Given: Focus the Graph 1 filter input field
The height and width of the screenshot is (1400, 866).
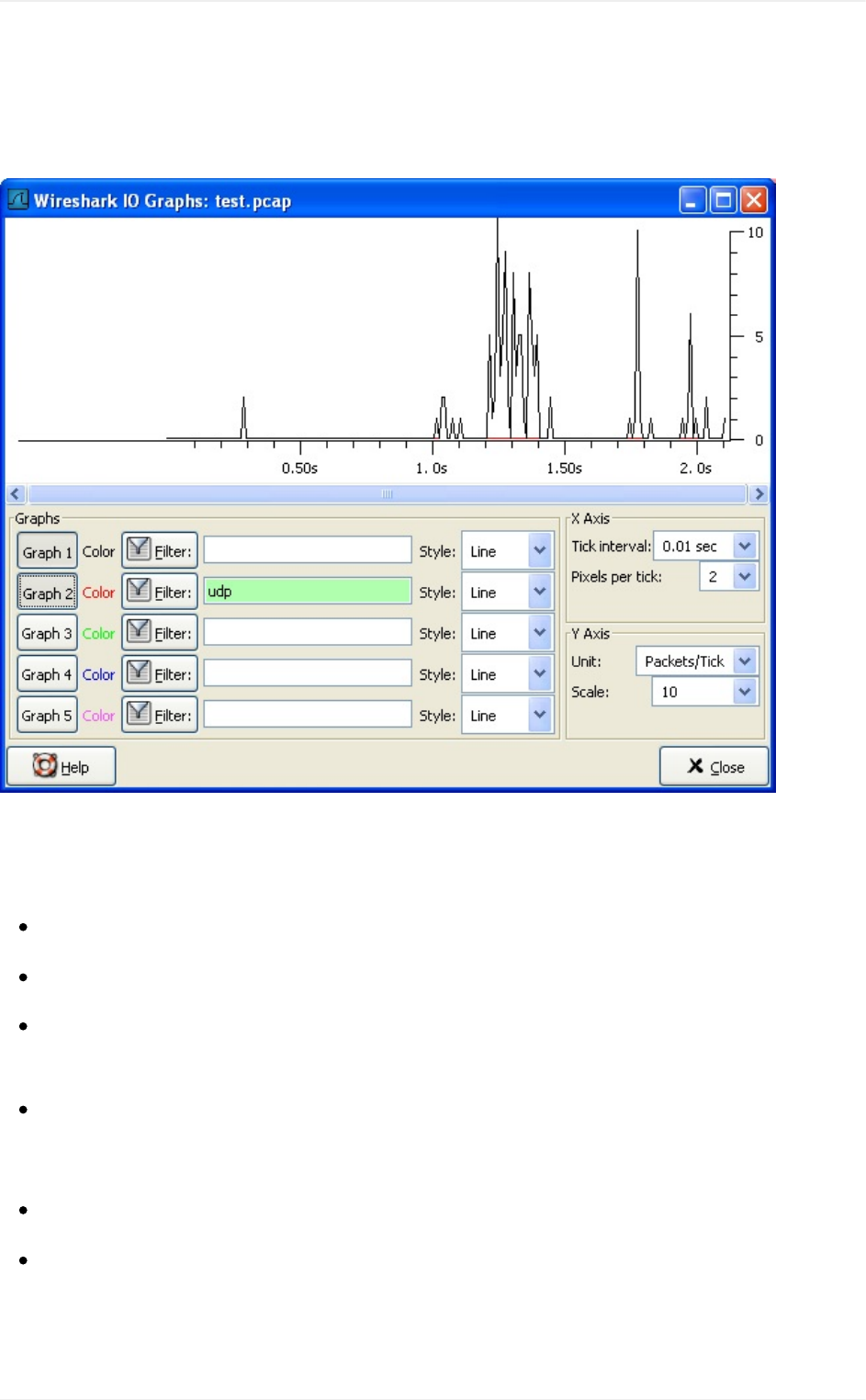Looking at the screenshot, I should click(x=308, y=550).
